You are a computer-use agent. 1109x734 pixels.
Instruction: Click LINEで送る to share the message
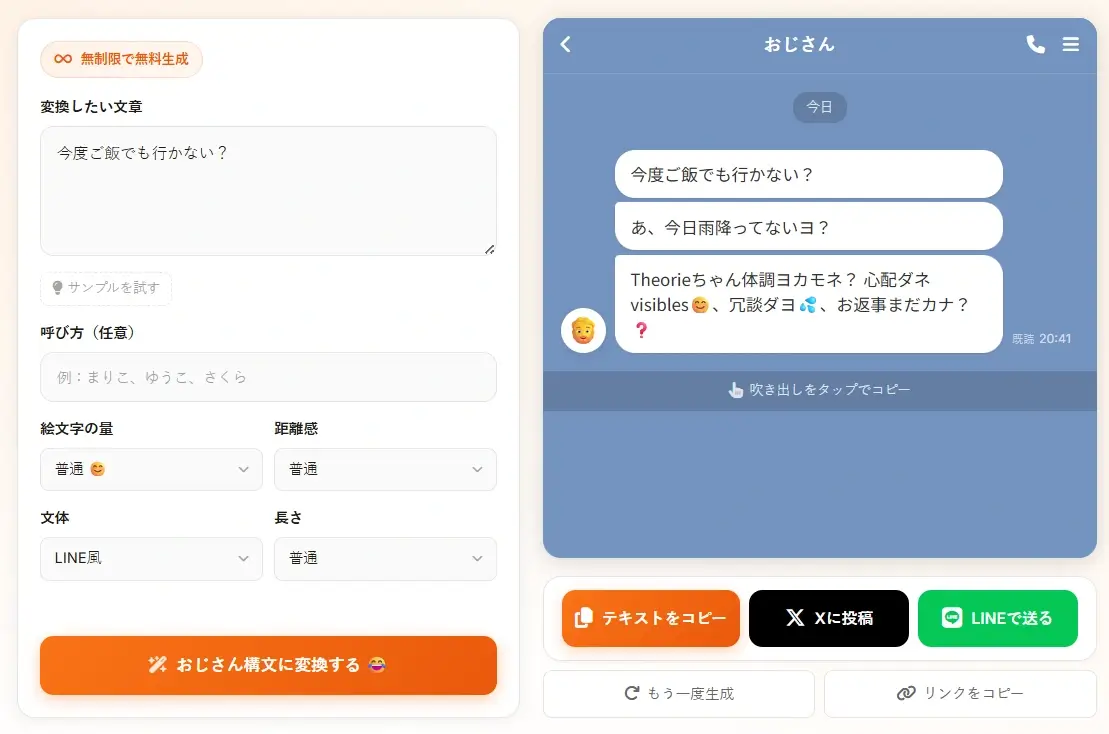(997, 618)
